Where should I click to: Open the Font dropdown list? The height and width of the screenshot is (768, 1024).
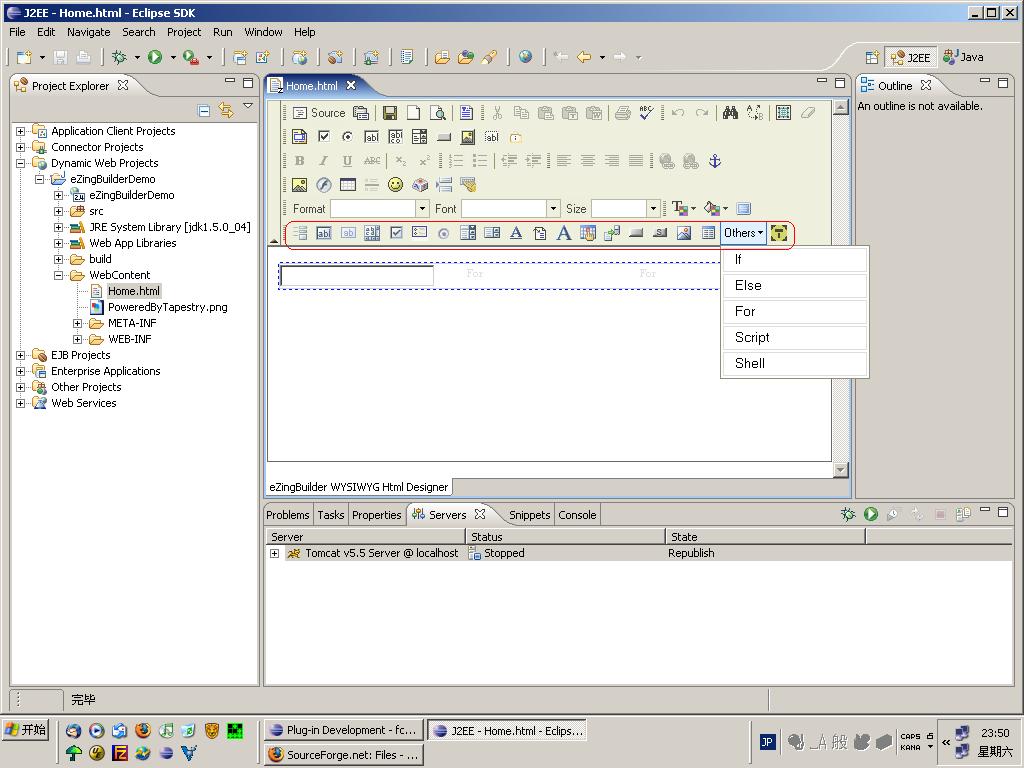coord(553,209)
